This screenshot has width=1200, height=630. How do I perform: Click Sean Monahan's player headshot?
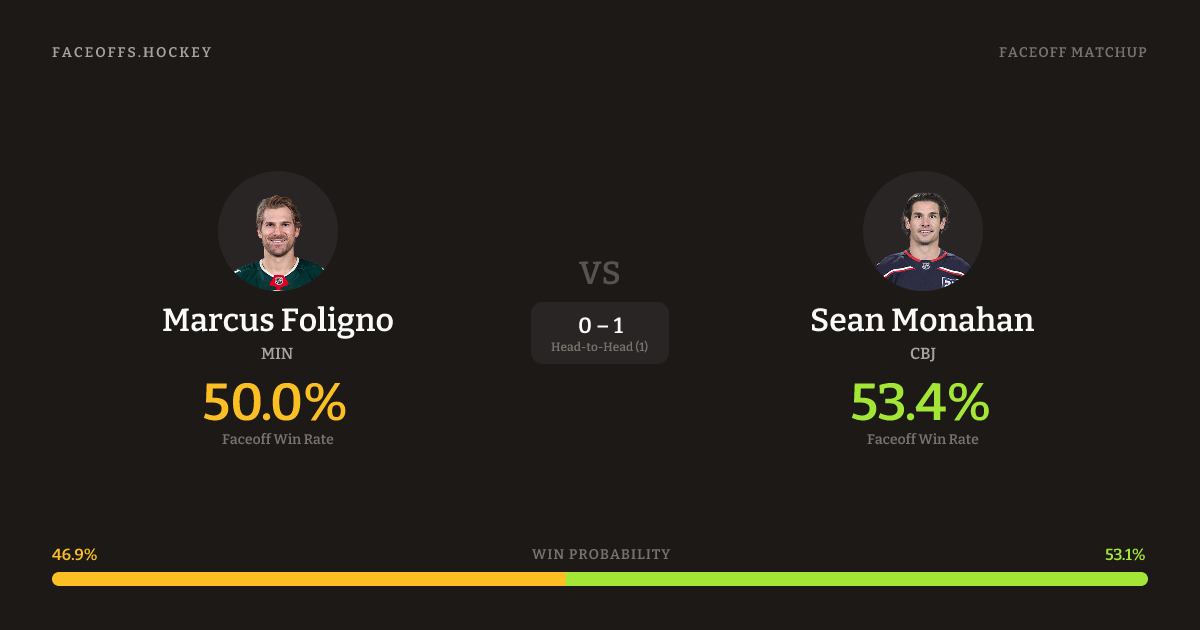pyautogui.click(x=922, y=231)
